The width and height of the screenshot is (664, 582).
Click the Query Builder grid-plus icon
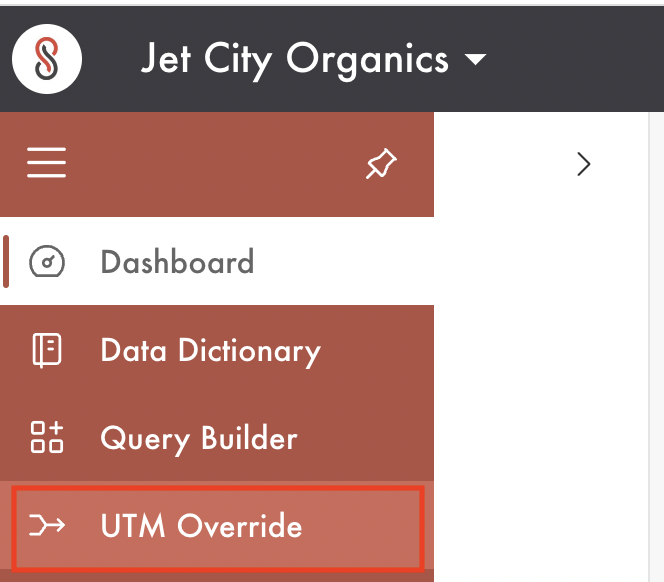tap(47, 438)
